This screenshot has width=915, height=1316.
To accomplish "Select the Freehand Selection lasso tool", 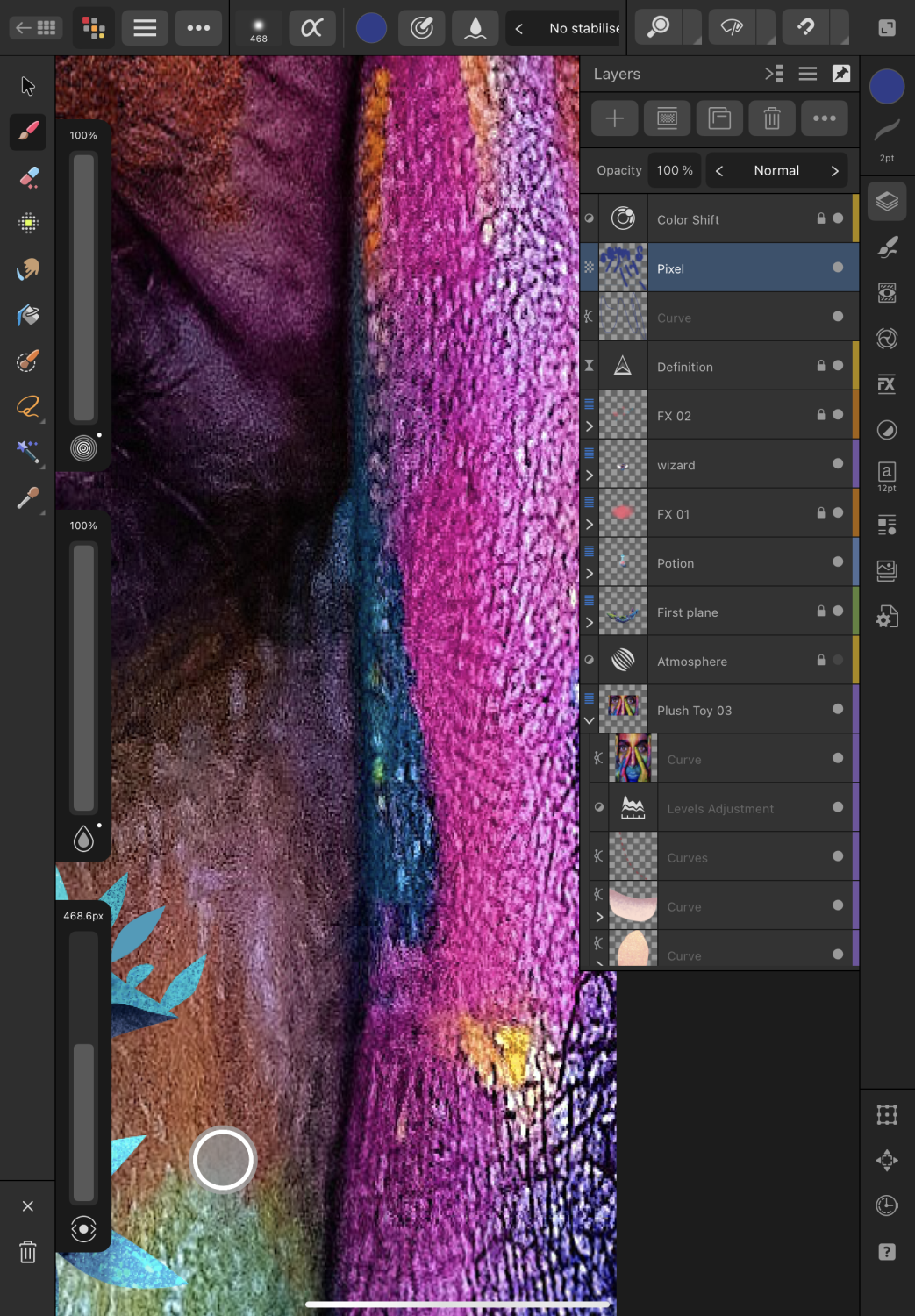I will point(28,406).
